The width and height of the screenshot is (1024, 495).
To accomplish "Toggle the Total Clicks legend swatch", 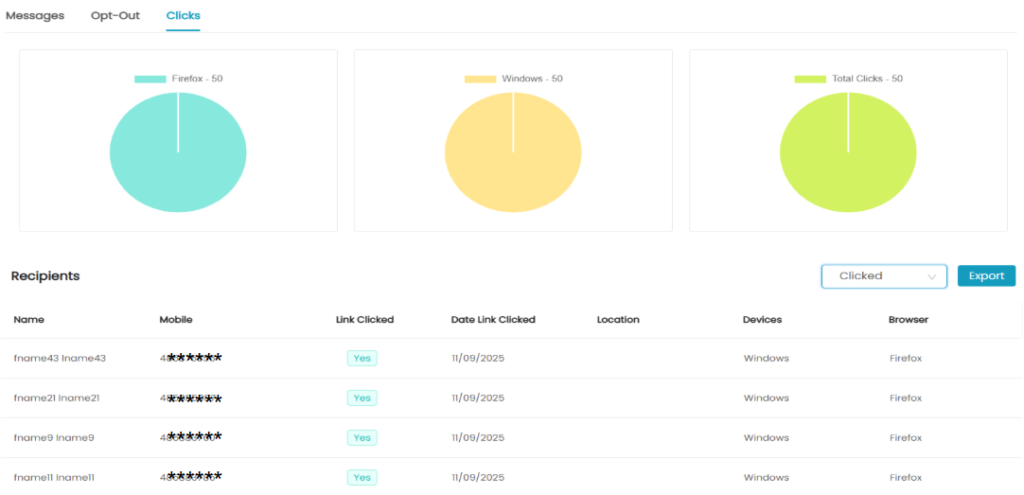I will (x=810, y=79).
